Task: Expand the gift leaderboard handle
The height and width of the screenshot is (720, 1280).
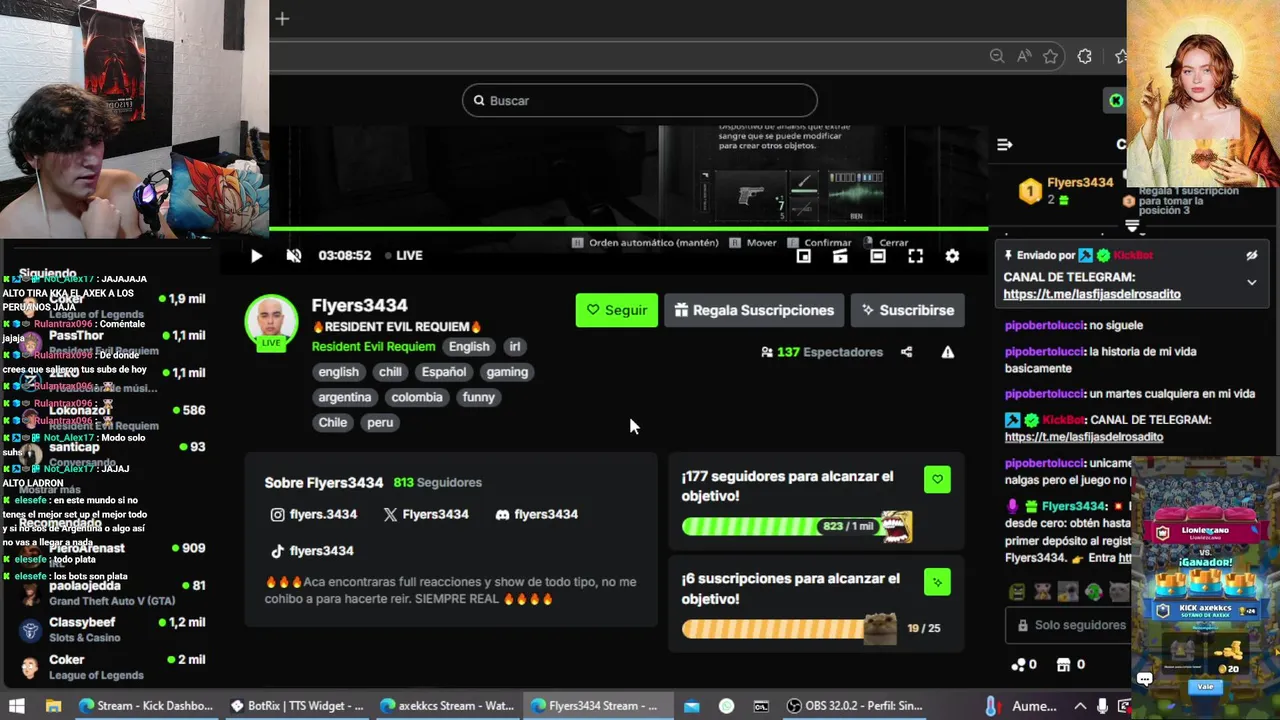Action: click(1132, 226)
